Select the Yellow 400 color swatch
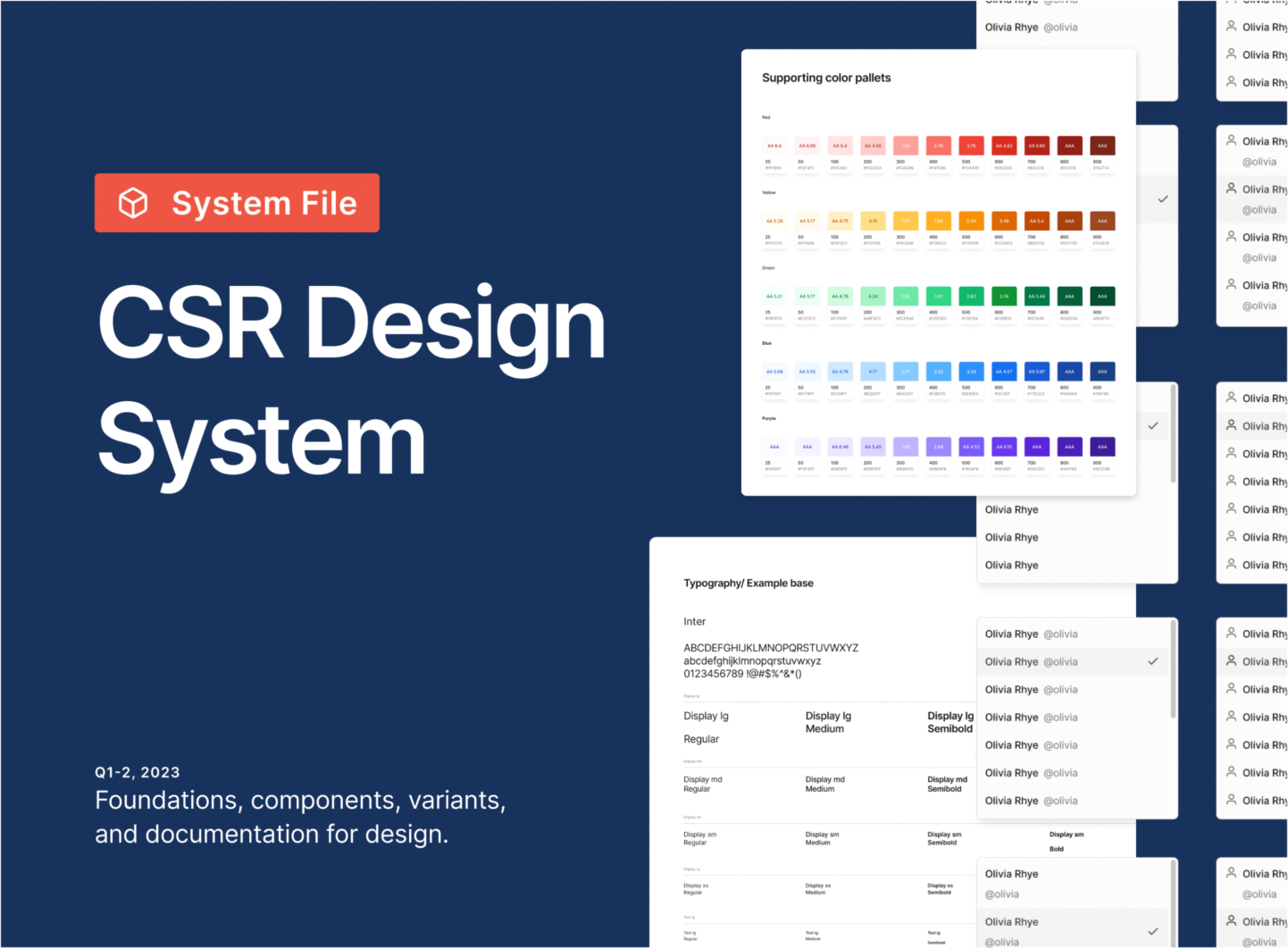 pyautogui.click(x=939, y=221)
